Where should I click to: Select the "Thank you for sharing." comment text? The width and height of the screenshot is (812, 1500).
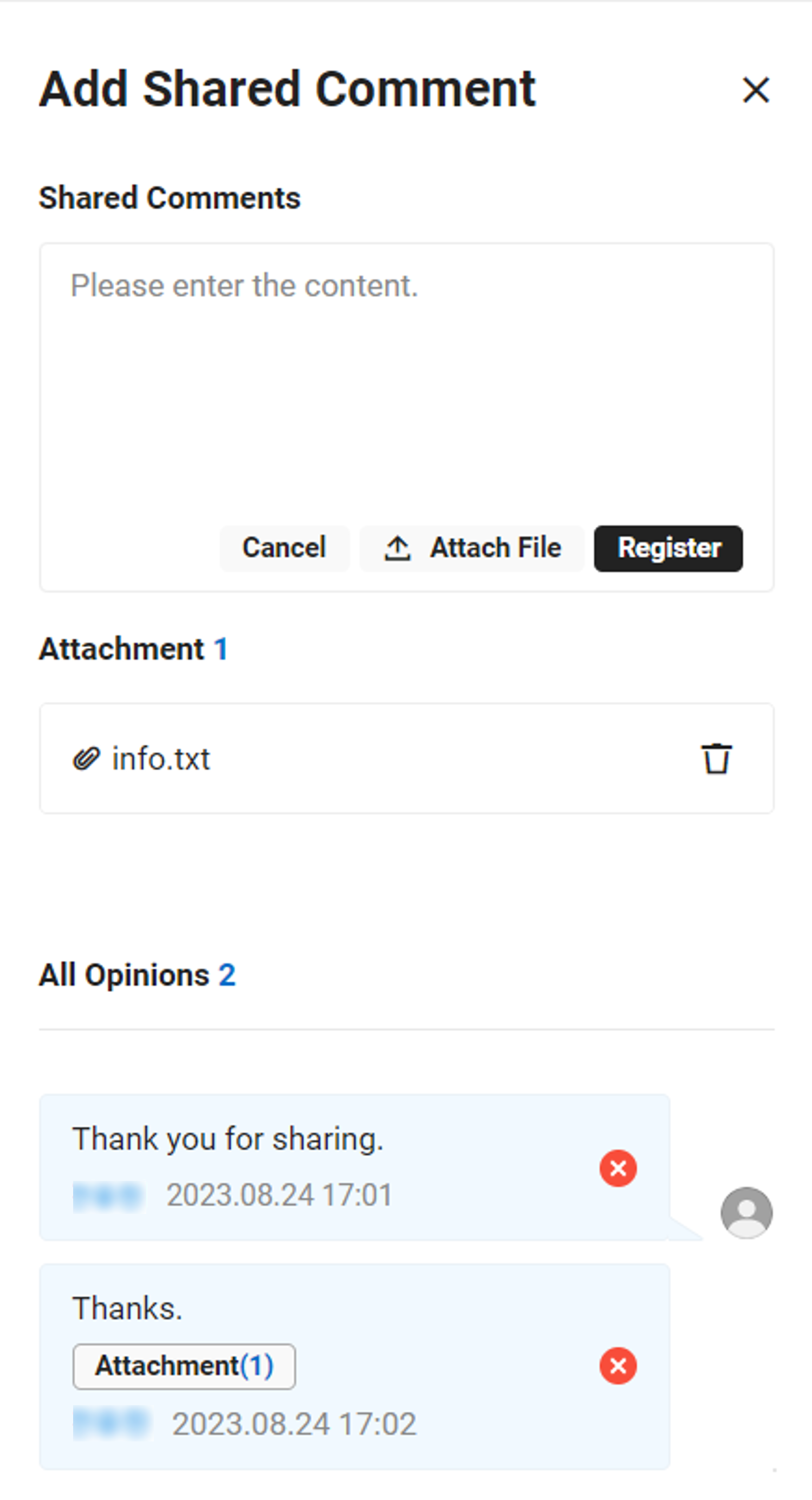point(228,1139)
